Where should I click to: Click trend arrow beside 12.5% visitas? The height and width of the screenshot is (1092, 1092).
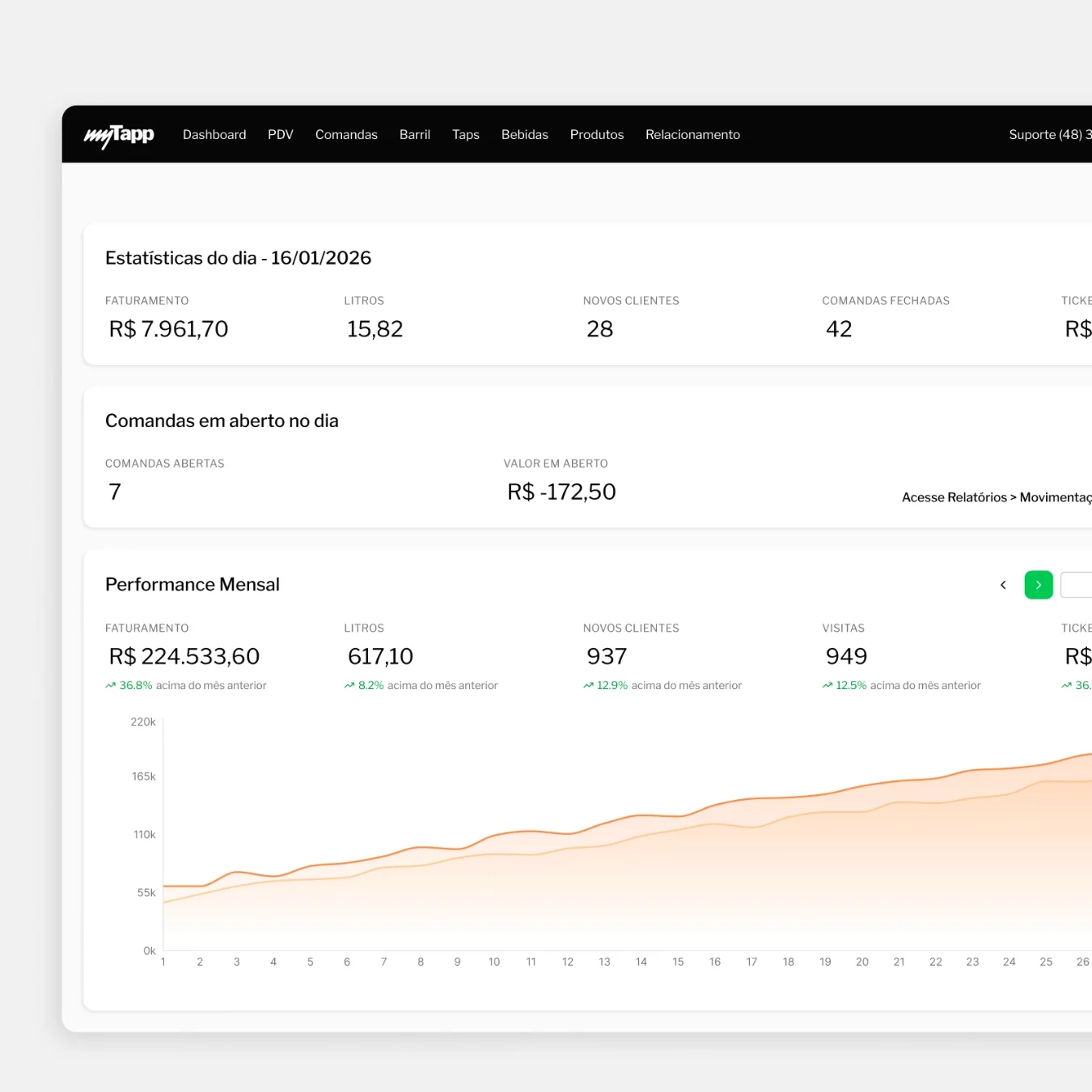[x=827, y=686]
